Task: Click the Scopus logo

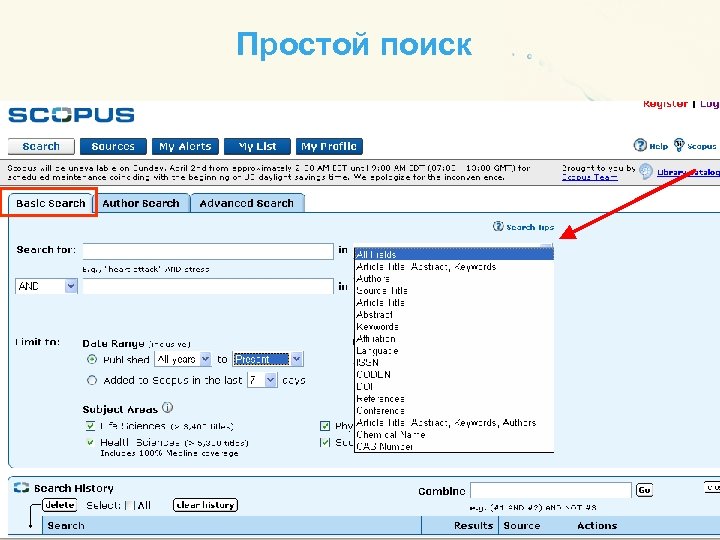Action: (x=71, y=115)
